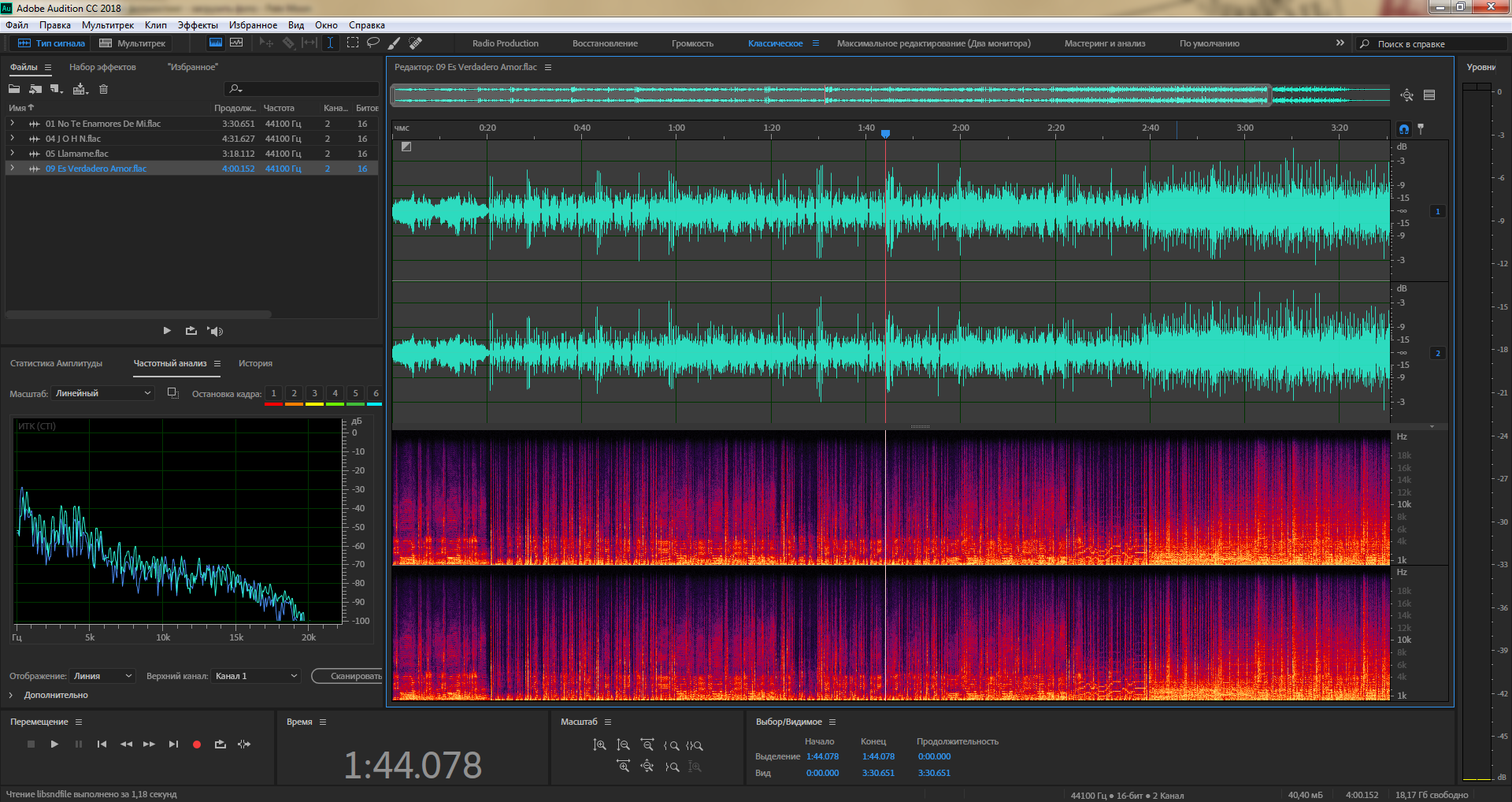The width and height of the screenshot is (1512, 802).
Task: Activate the Spot Healing Brush tool
Action: coord(415,43)
